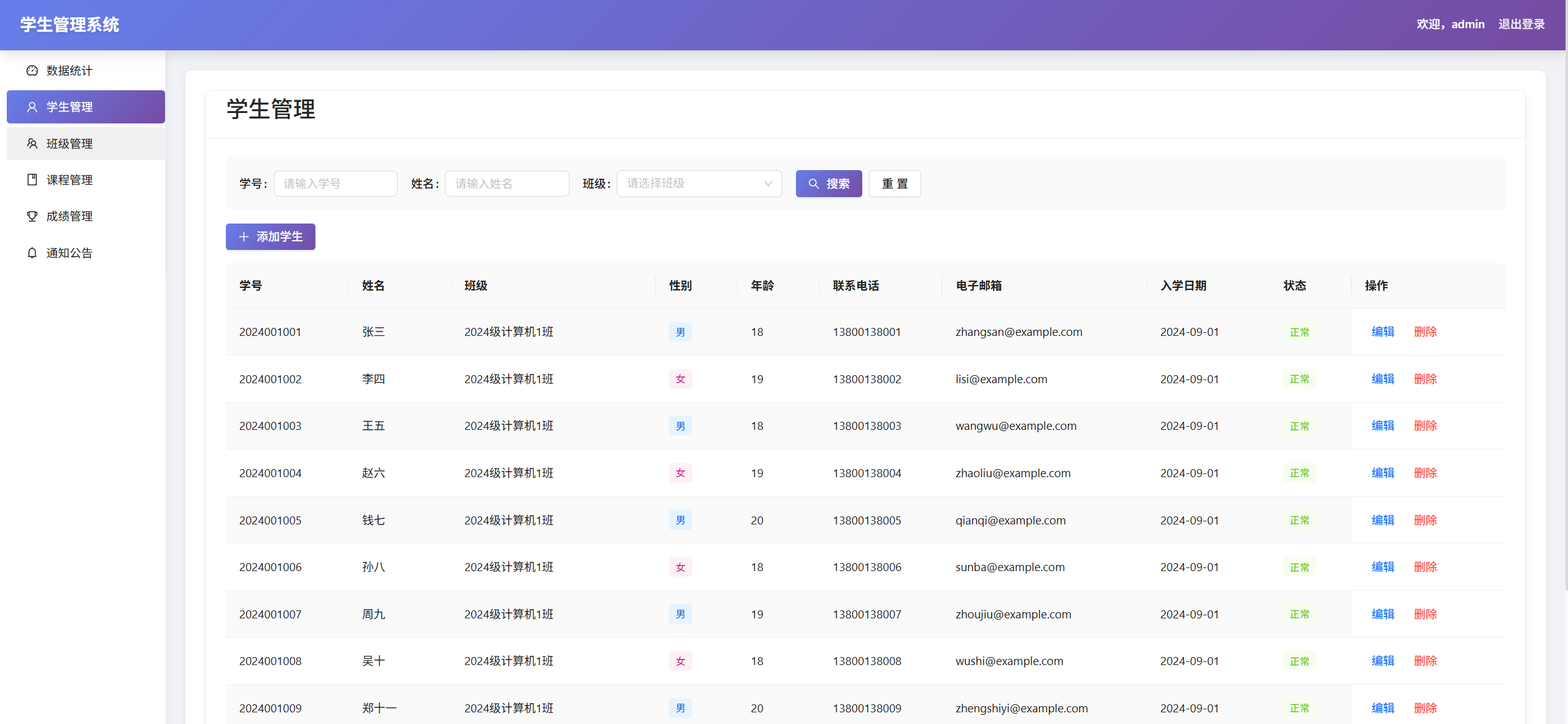Click email zhangsan@example.com
Image resolution: width=1568 pixels, height=724 pixels.
coord(1019,332)
